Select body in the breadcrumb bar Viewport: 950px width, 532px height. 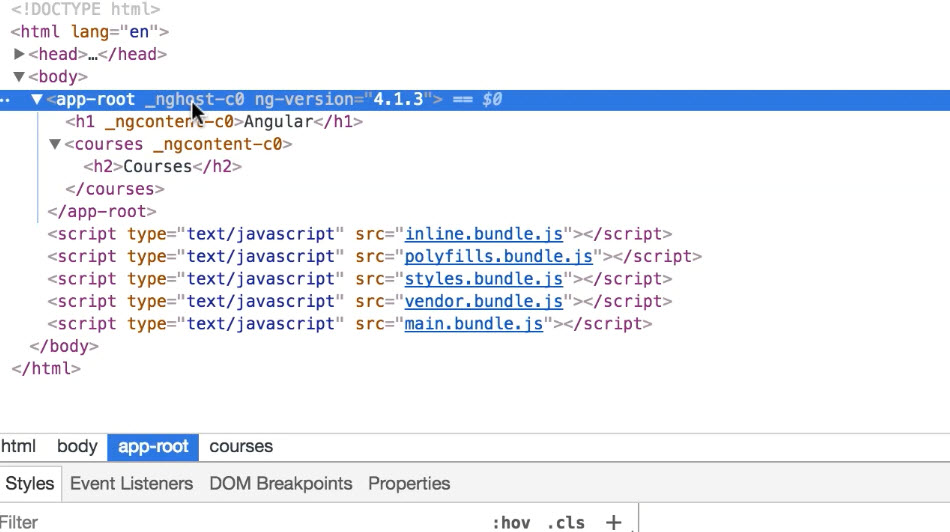pos(77,447)
